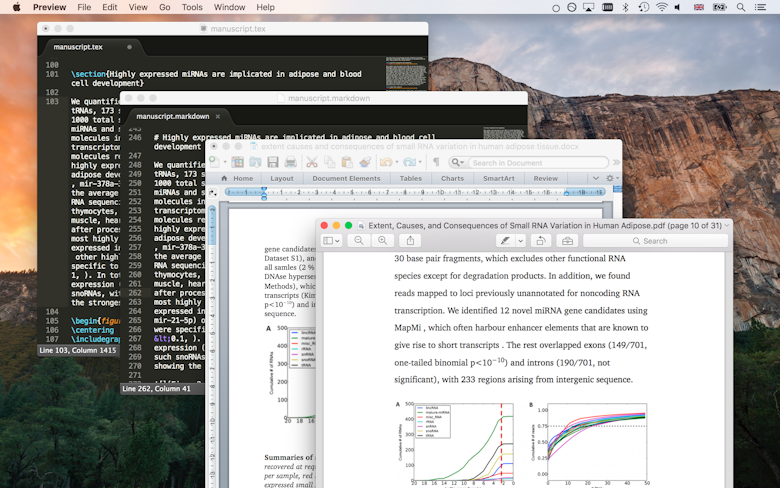
Task: Open the SmartArt ribbon tab in Word
Action: [x=498, y=178]
